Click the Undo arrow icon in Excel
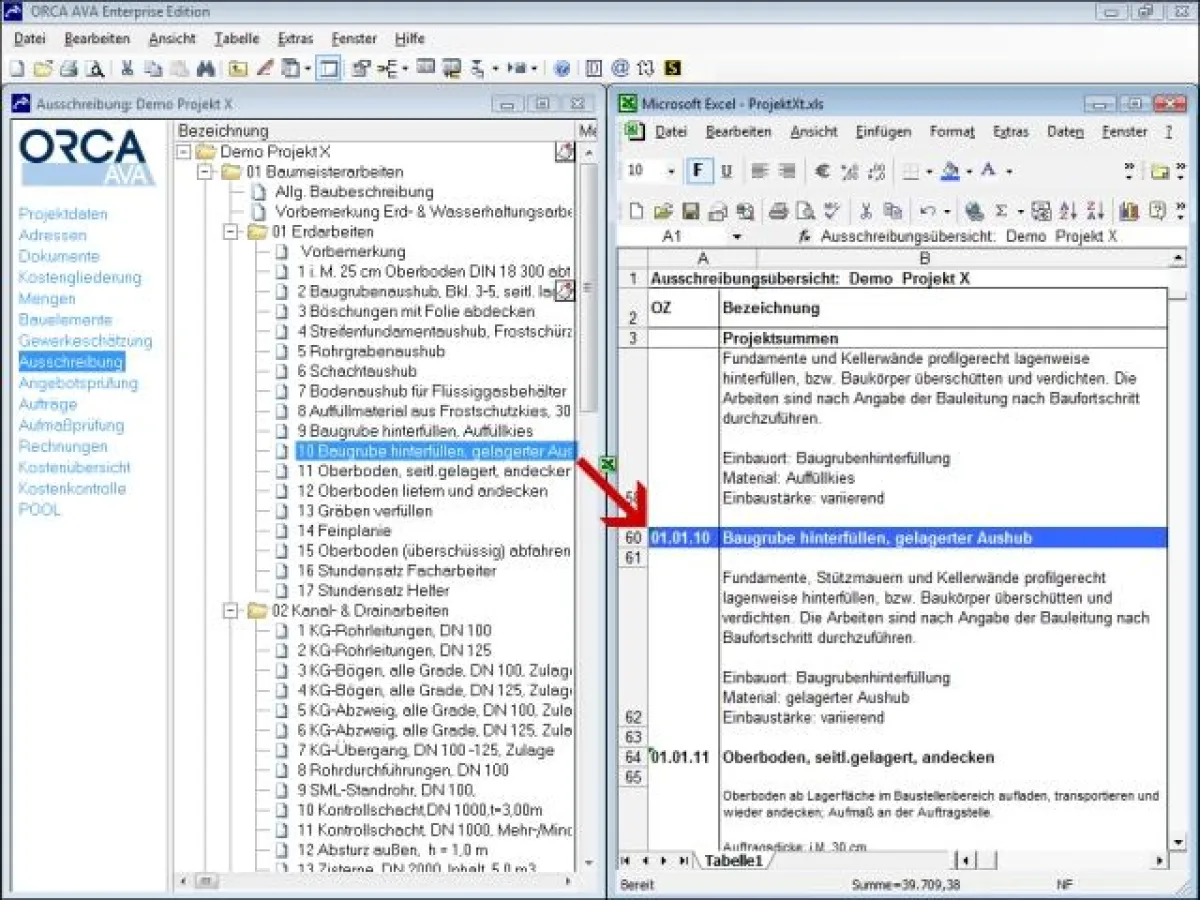 930,210
